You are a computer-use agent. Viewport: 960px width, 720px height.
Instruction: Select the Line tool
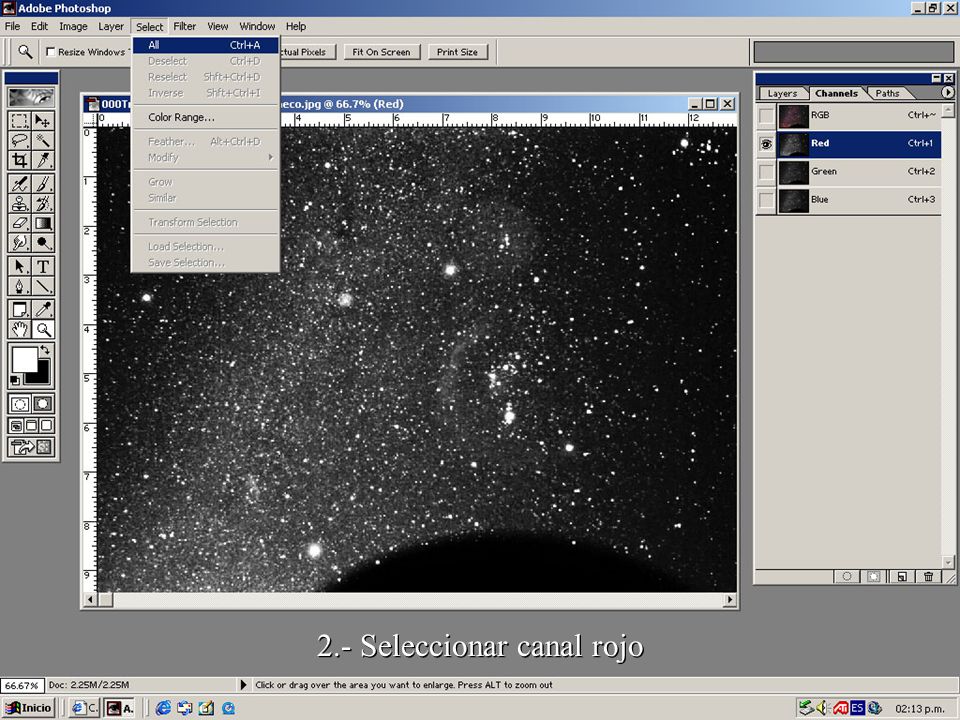[x=43, y=286]
